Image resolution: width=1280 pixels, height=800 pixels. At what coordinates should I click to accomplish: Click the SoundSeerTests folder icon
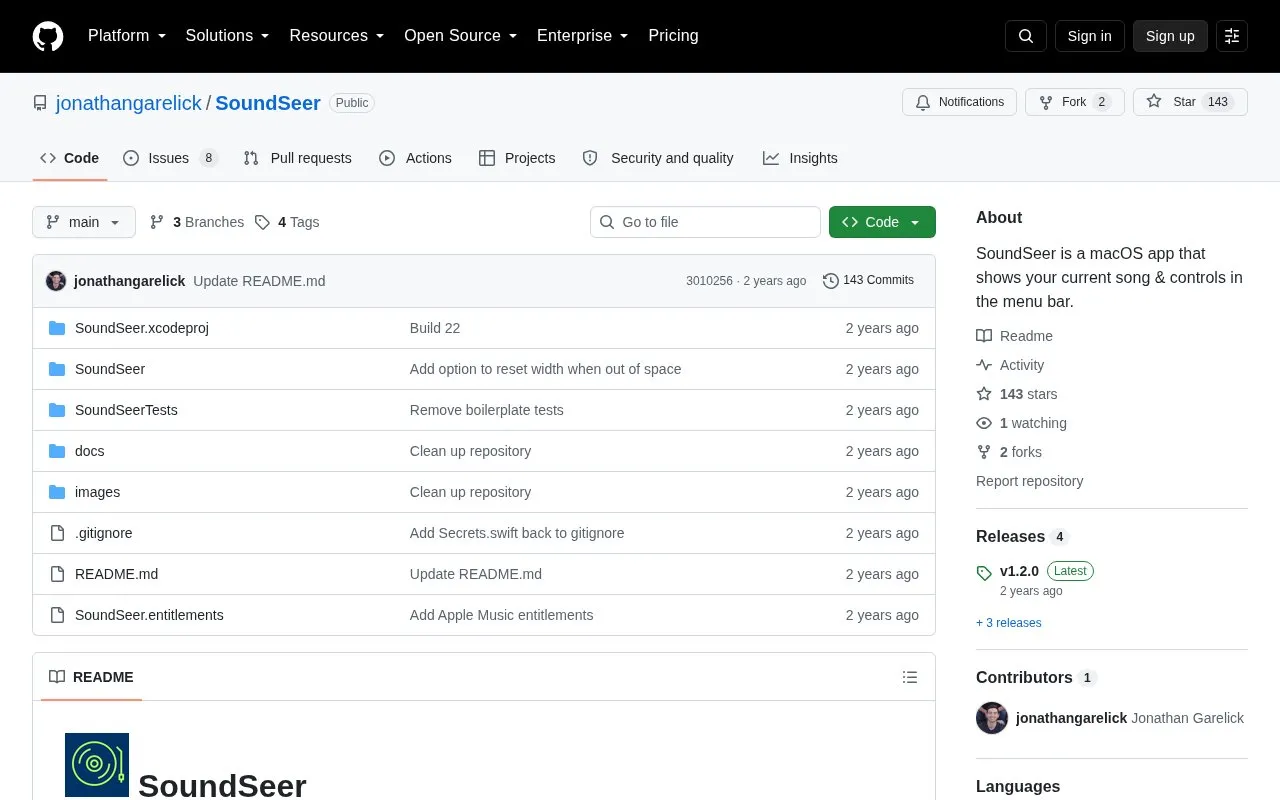pyautogui.click(x=57, y=410)
